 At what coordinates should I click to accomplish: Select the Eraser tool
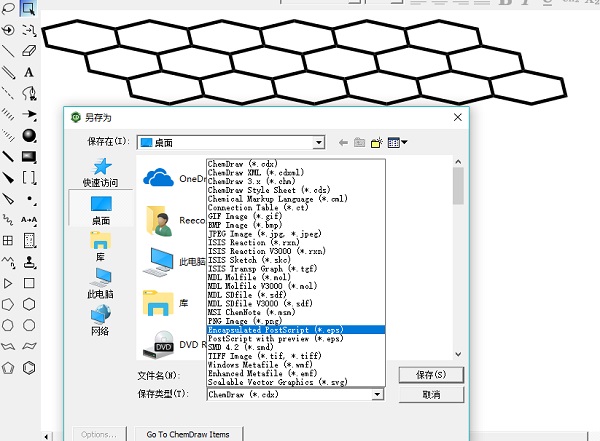coord(28,50)
